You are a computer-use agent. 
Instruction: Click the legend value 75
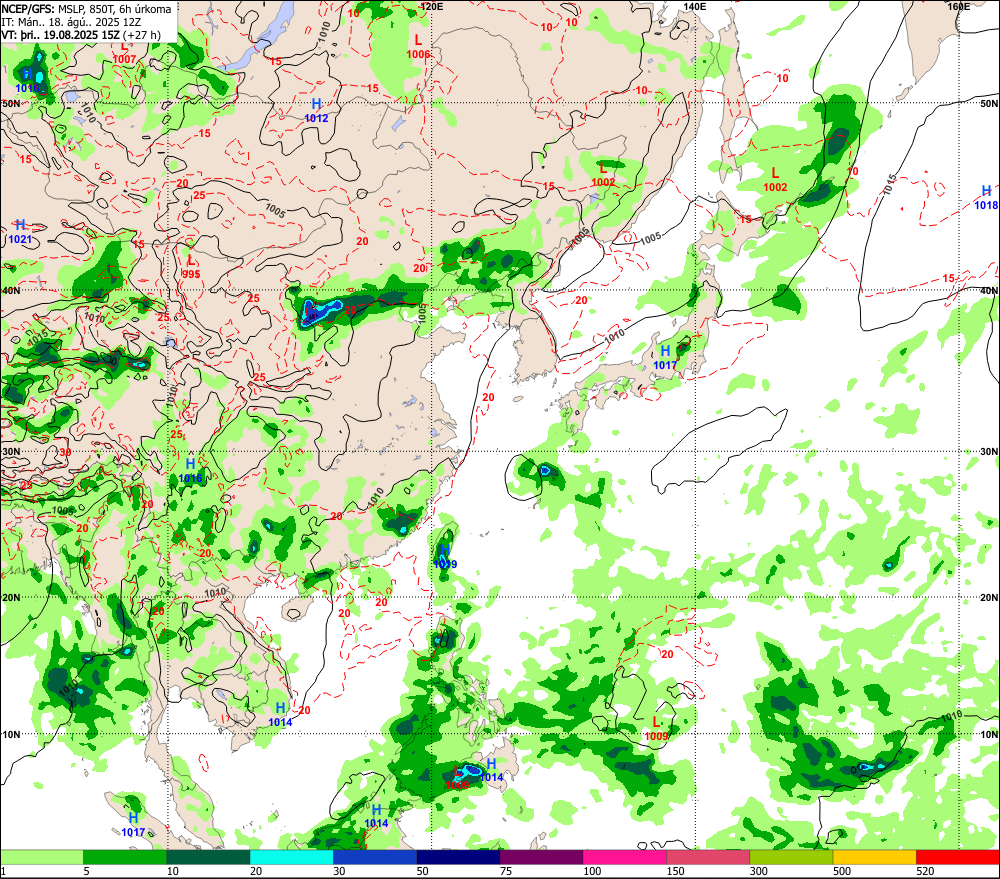pos(506,871)
